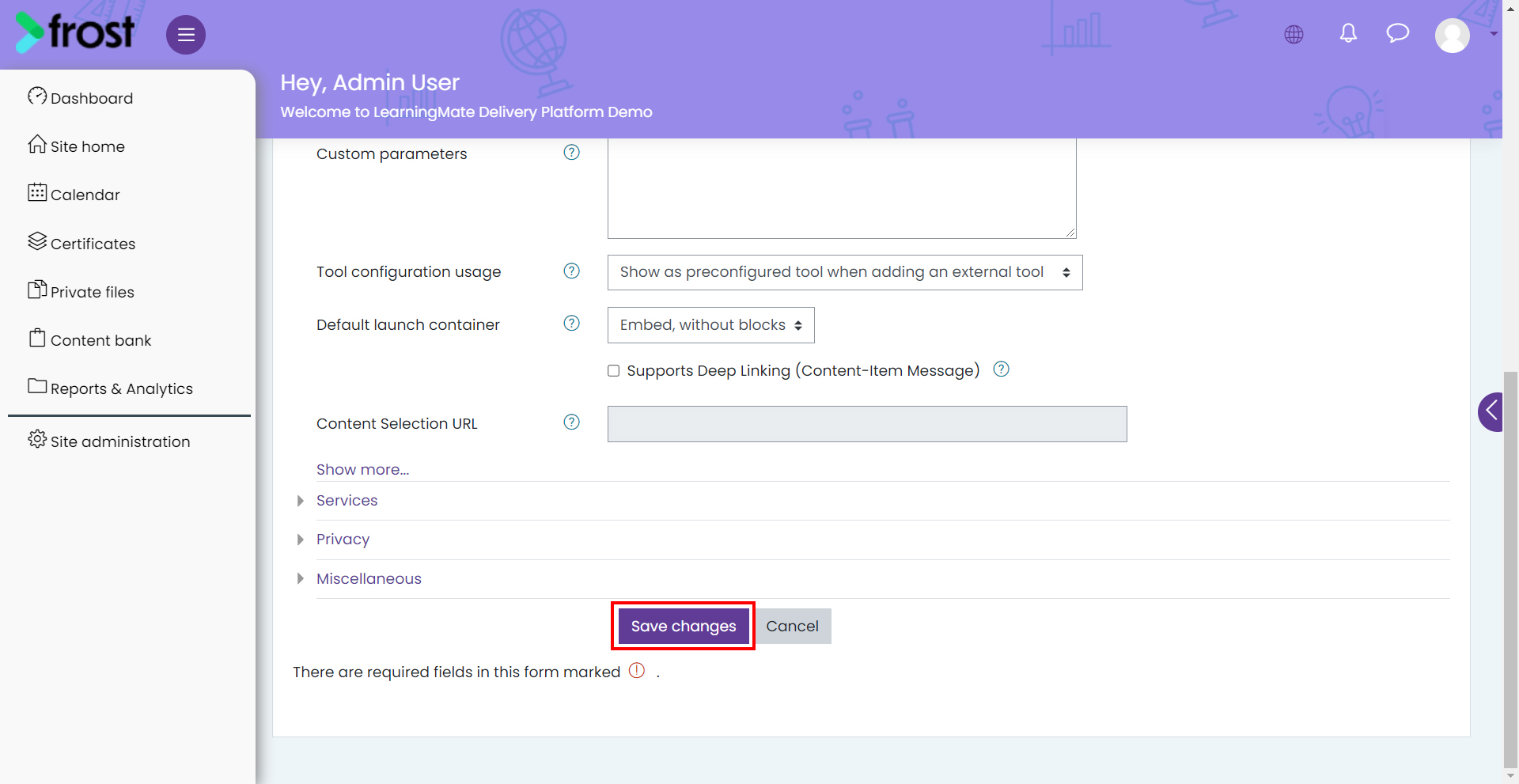Image resolution: width=1519 pixels, height=784 pixels.
Task: Open help for Custom parameters
Action: click(571, 153)
